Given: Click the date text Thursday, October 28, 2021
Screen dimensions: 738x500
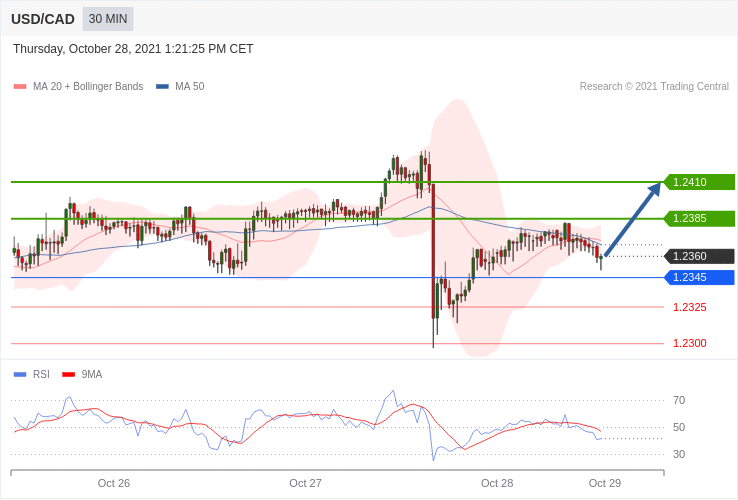Looking at the screenshot, I should 87,49.
